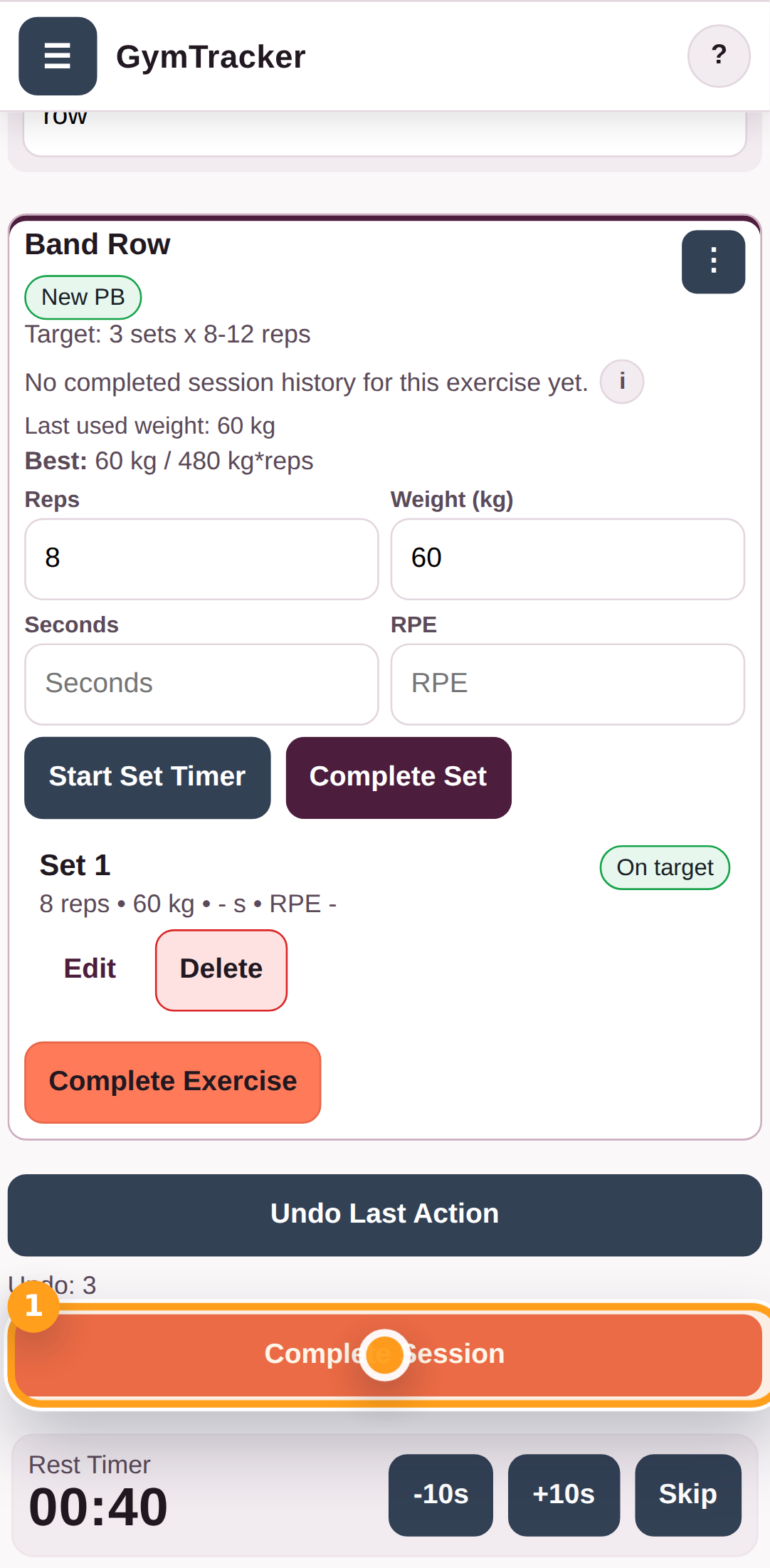
Task: Complete the workout session
Action: click(384, 1354)
